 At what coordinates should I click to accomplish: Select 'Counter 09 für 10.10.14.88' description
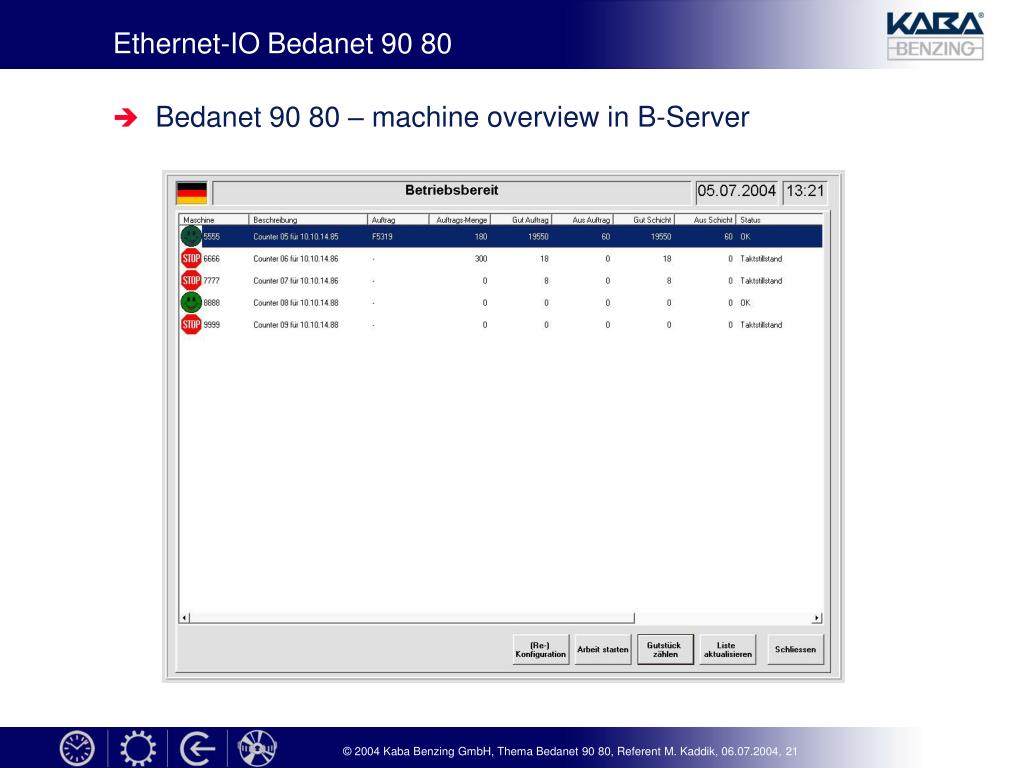click(296, 325)
